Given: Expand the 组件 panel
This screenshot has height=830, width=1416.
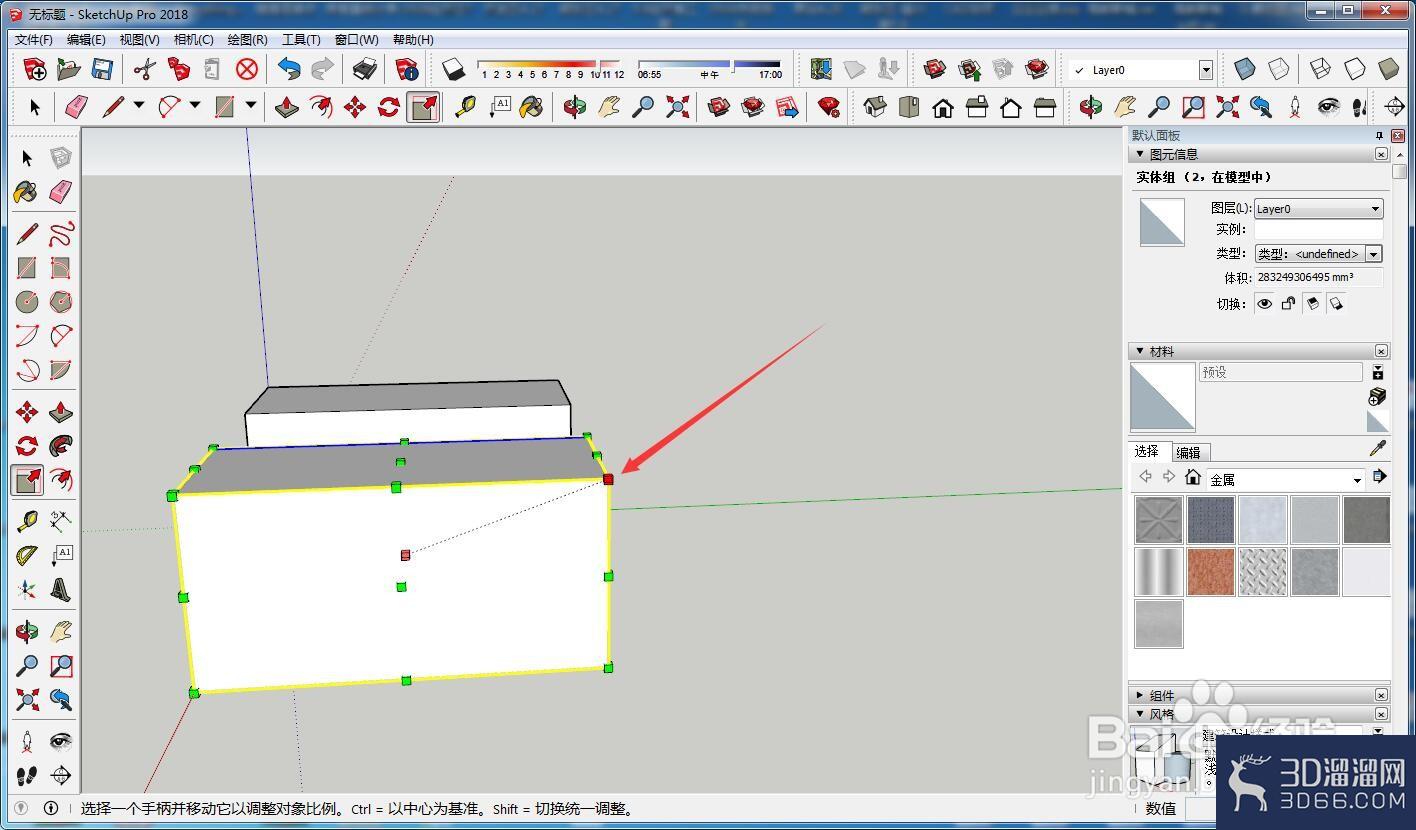Looking at the screenshot, I should tap(1140, 695).
